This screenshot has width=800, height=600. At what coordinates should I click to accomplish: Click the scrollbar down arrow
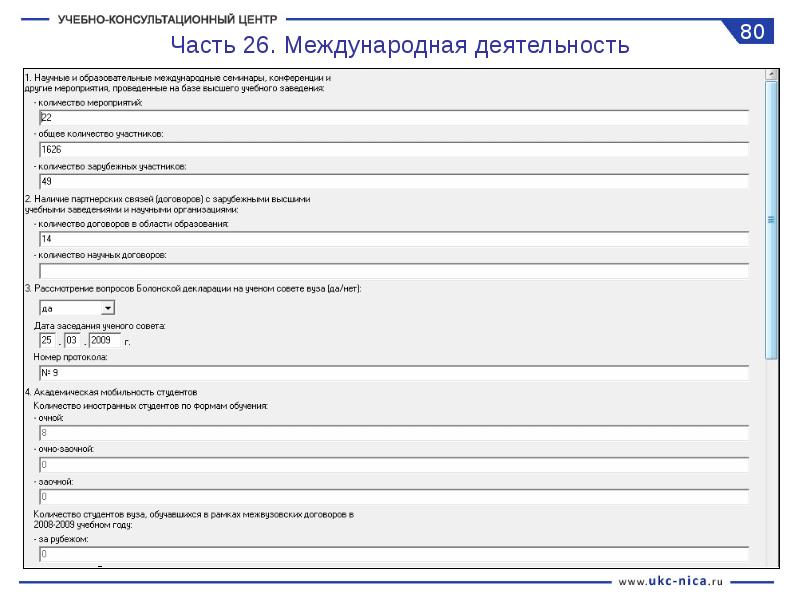pos(770,562)
